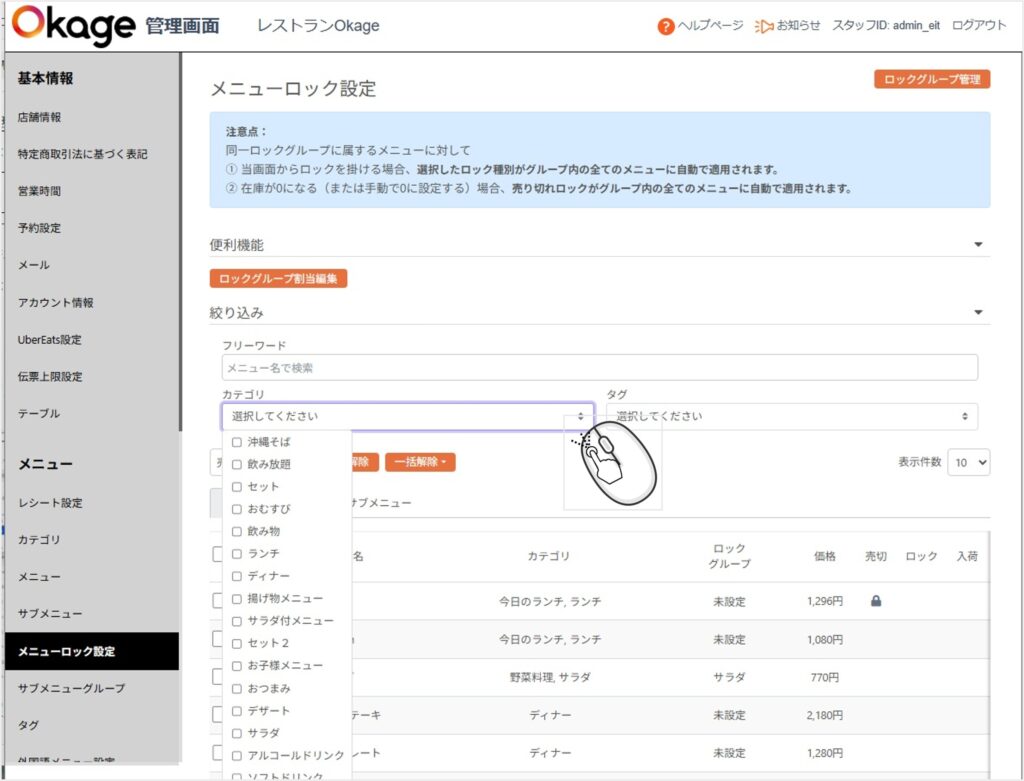
Task: Click the ログアウト link
Action: click(979, 26)
